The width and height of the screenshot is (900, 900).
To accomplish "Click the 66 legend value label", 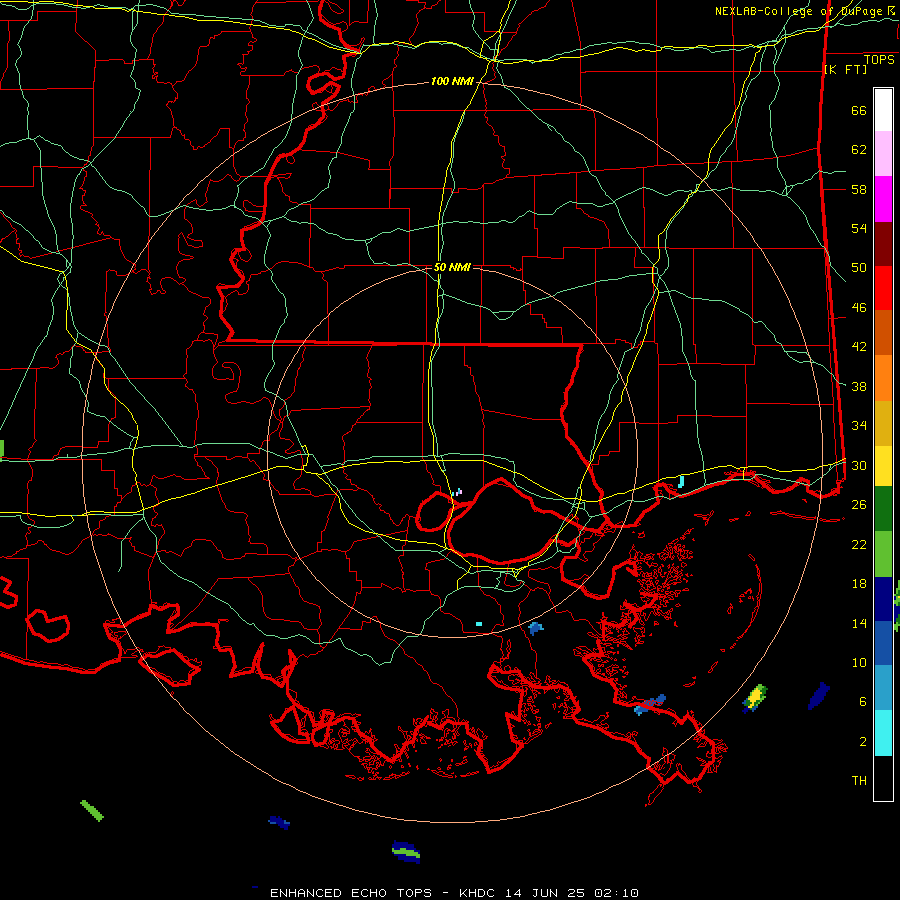I will click(x=859, y=111).
